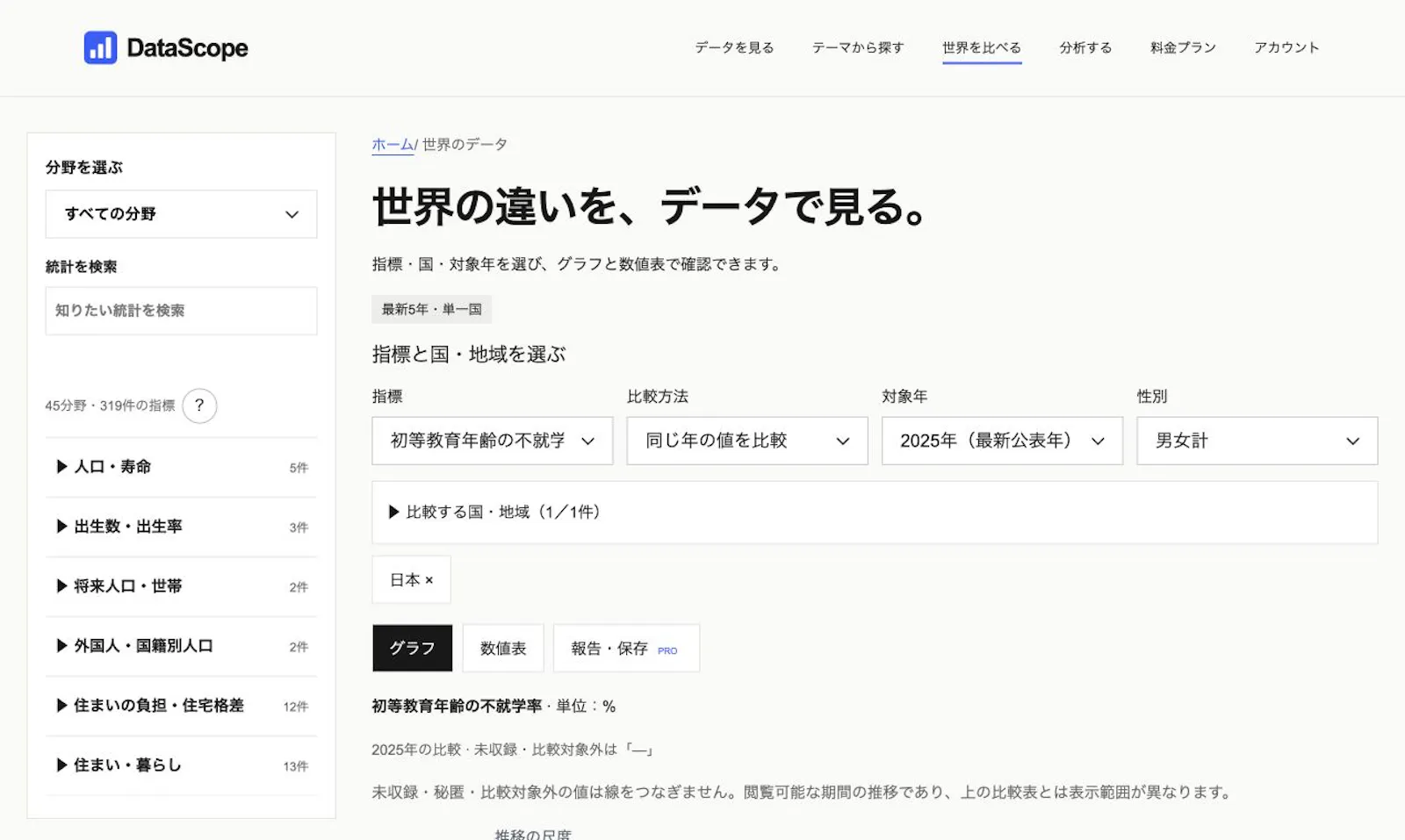Click the ホーム breadcrumb link

(393, 145)
